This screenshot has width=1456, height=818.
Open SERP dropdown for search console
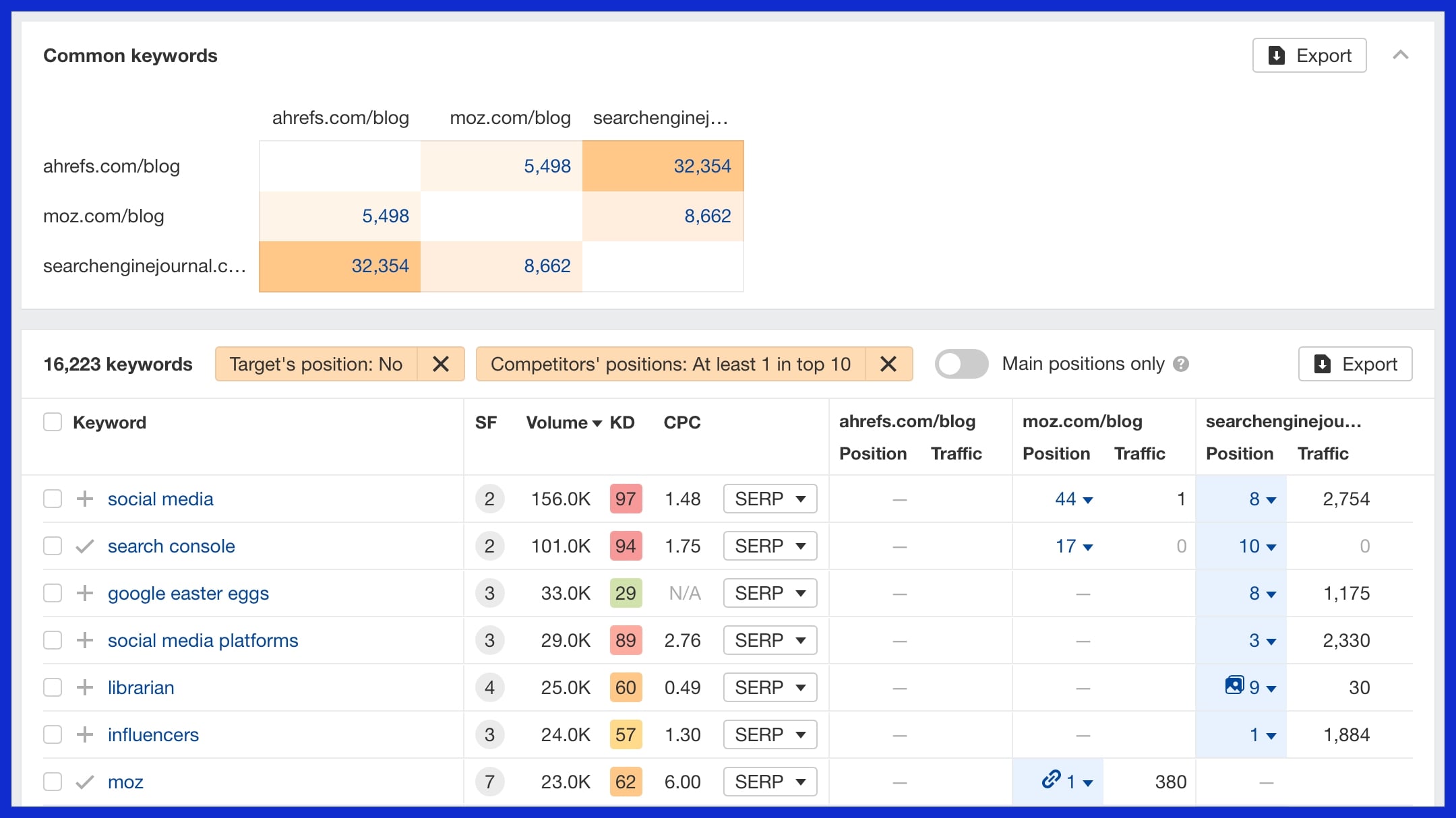pyautogui.click(x=770, y=546)
